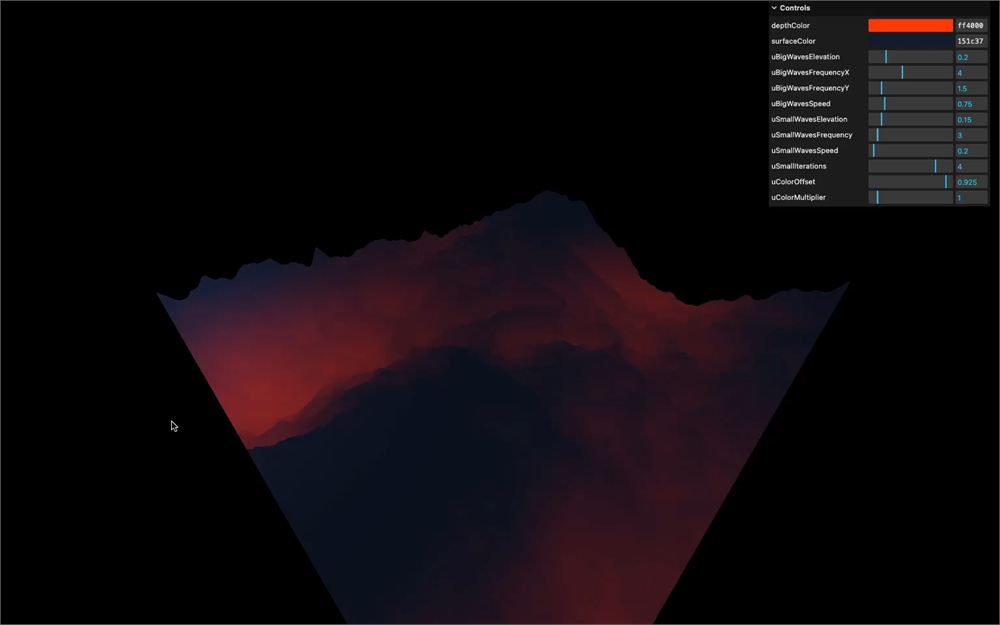Click the "uSmallWavesElevation" label

[809, 119]
